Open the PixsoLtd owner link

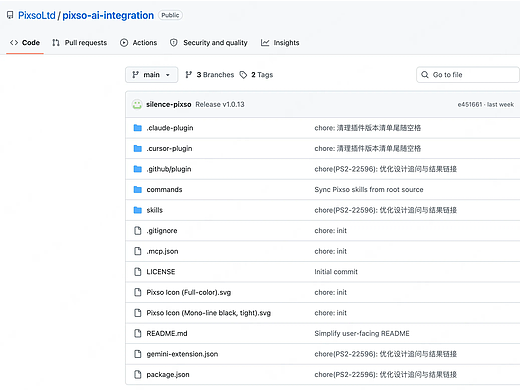[x=37, y=15]
